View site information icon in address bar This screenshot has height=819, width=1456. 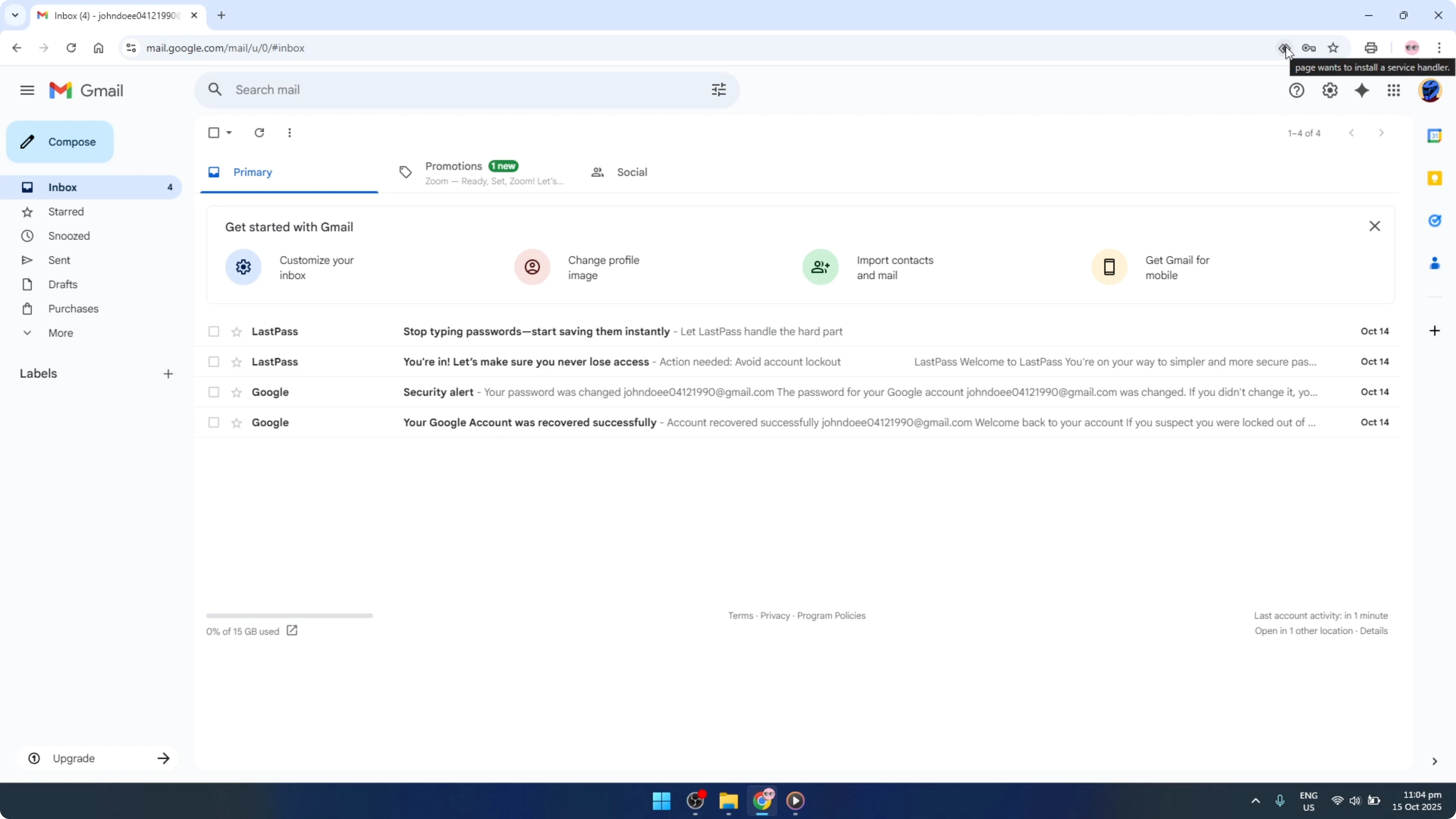(x=131, y=48)
